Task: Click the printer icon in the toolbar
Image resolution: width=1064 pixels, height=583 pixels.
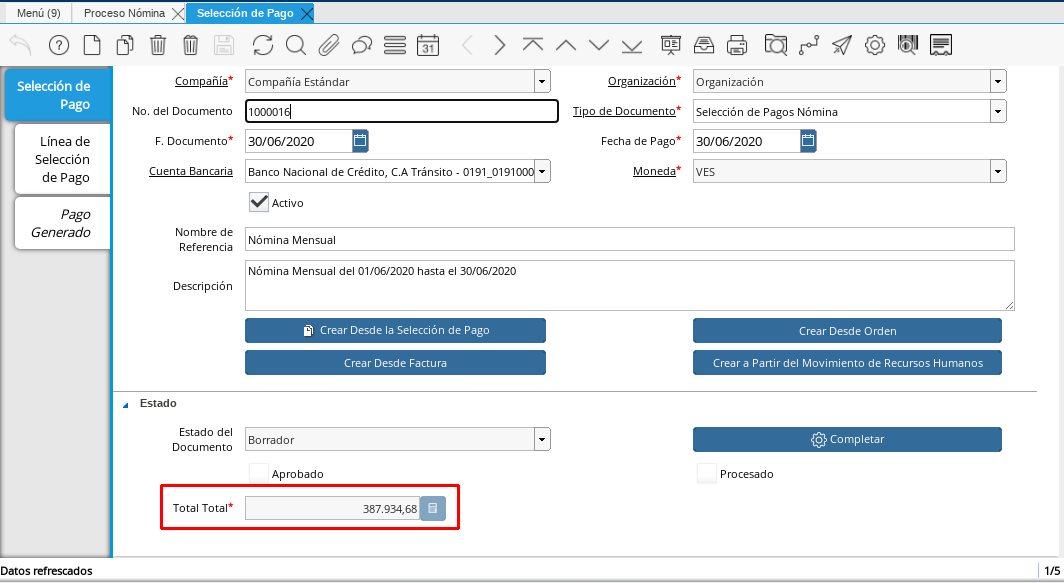Action: coord(737,45)
